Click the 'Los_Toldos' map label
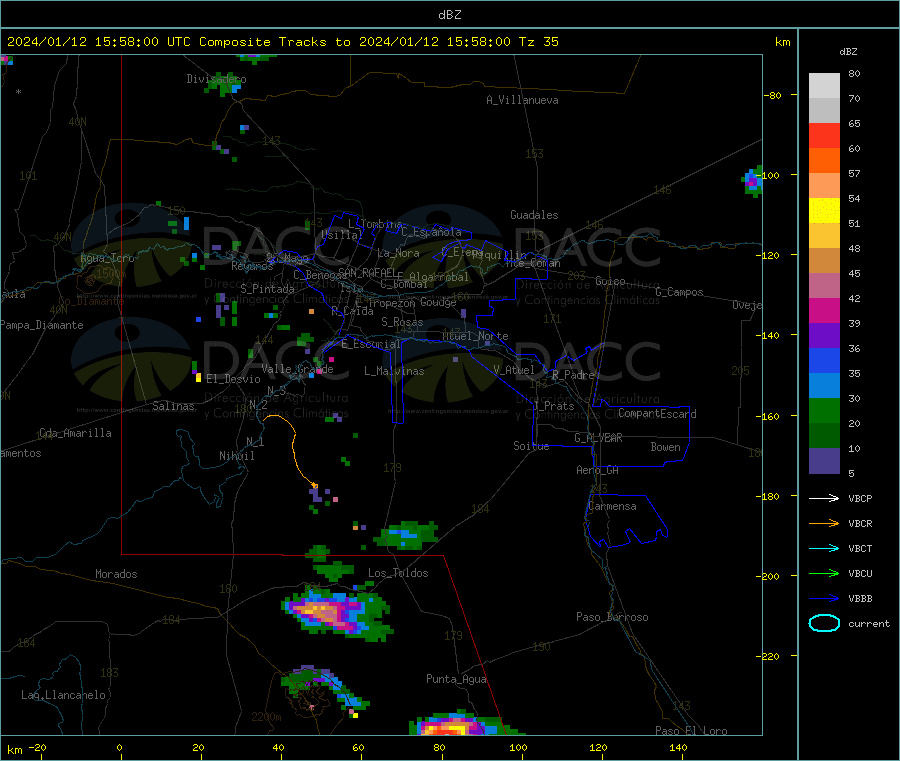The width and height of the screenshot is (900, 761). 398,573
